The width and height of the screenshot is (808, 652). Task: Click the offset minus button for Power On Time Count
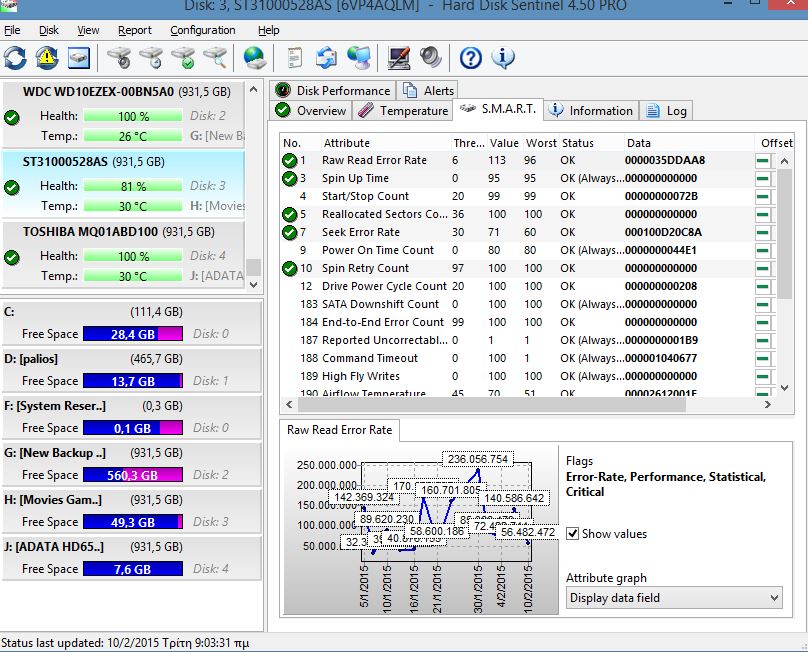(x=763, y=251)
